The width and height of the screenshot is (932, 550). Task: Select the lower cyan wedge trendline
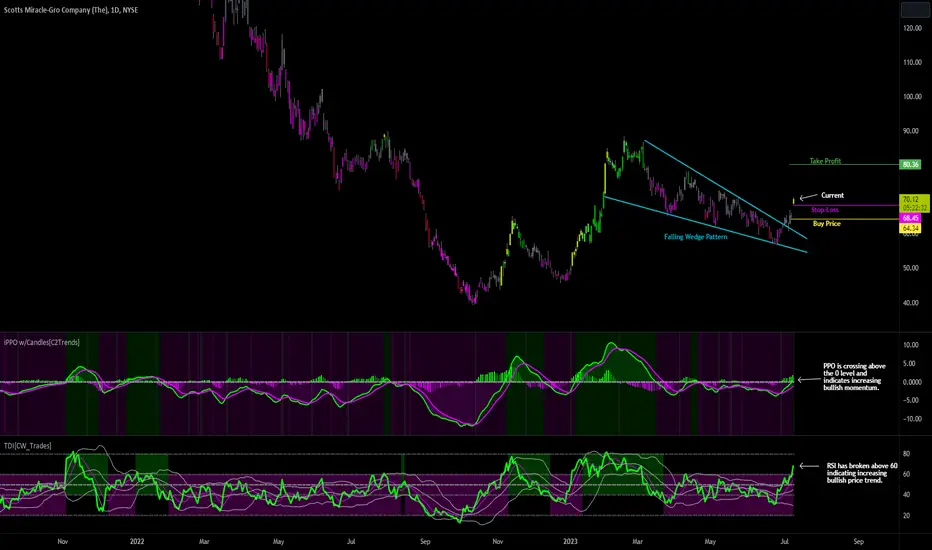click(705, 224)
